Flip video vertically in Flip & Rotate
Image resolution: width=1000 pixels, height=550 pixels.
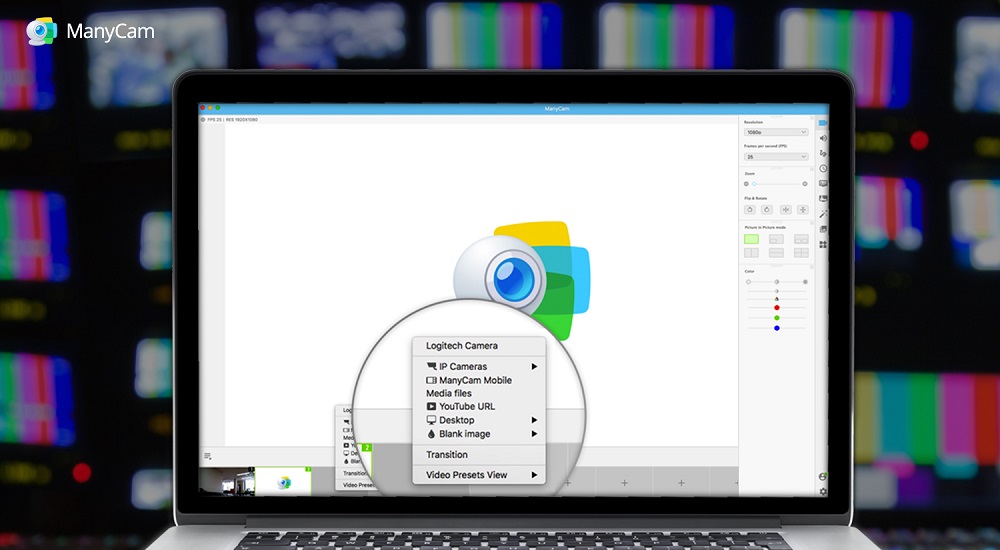pyautogui.click(x=803, y=209)
